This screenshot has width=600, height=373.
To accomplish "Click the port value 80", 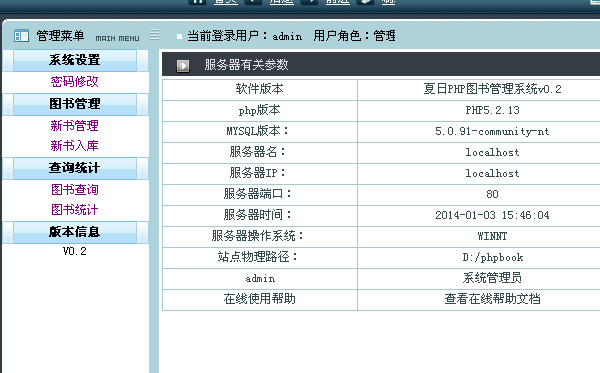I will tap(492, 194).
